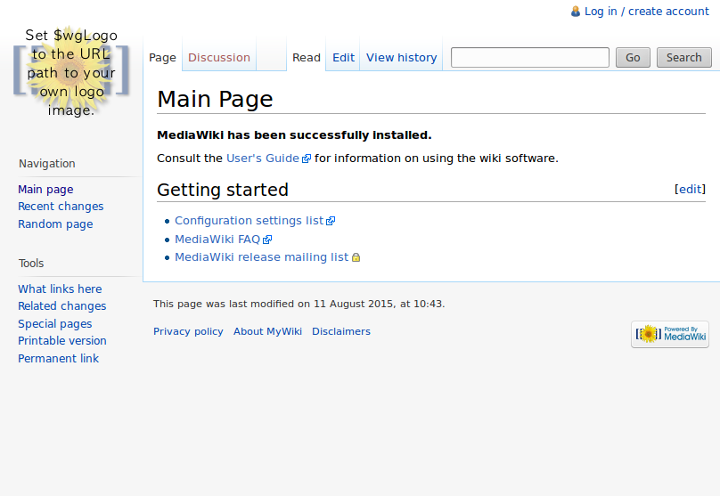Open the View history tab
This screenshot has height=496, width=720.
point(401,57)
